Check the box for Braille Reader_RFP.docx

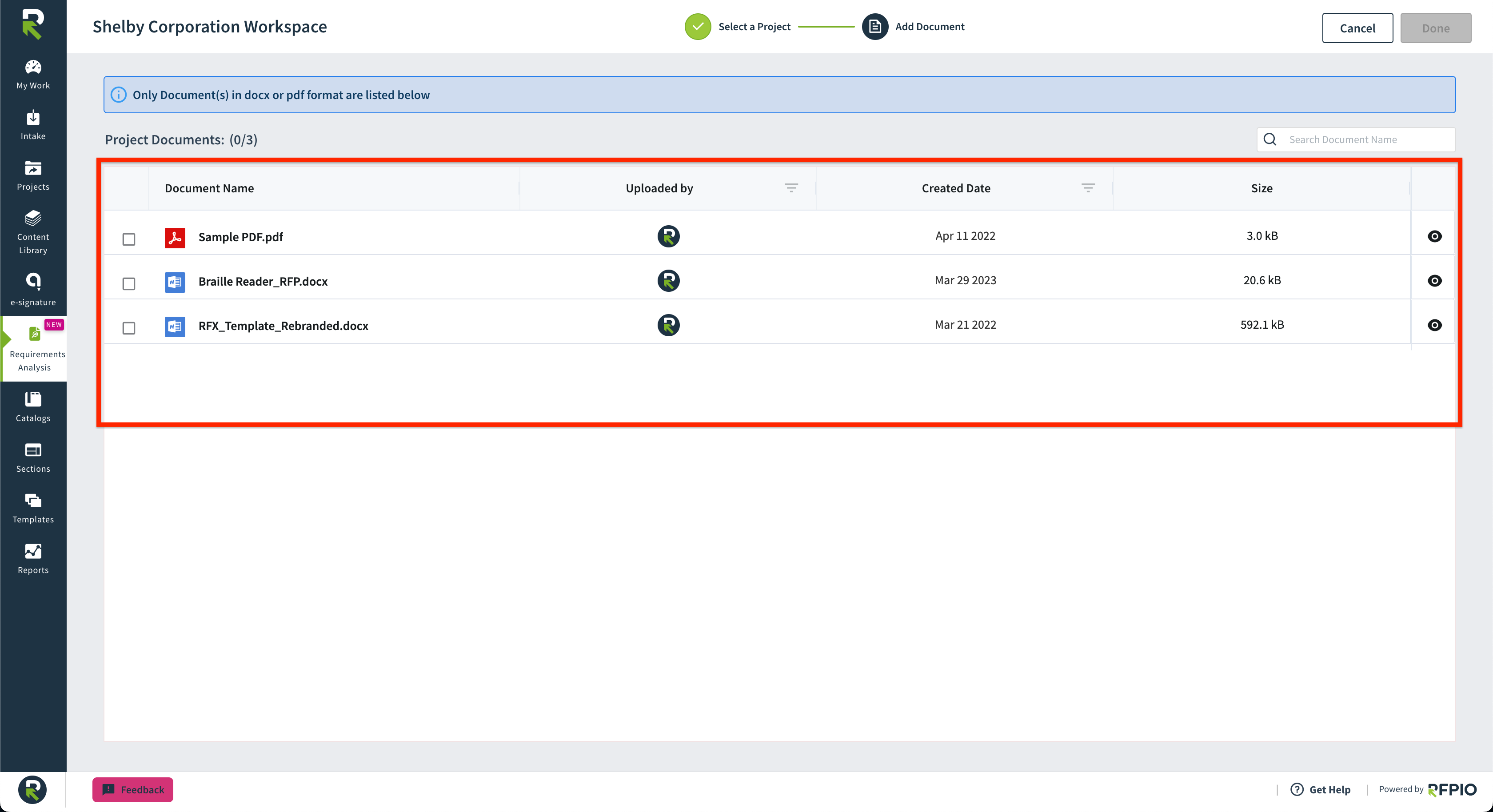point(129,283)
